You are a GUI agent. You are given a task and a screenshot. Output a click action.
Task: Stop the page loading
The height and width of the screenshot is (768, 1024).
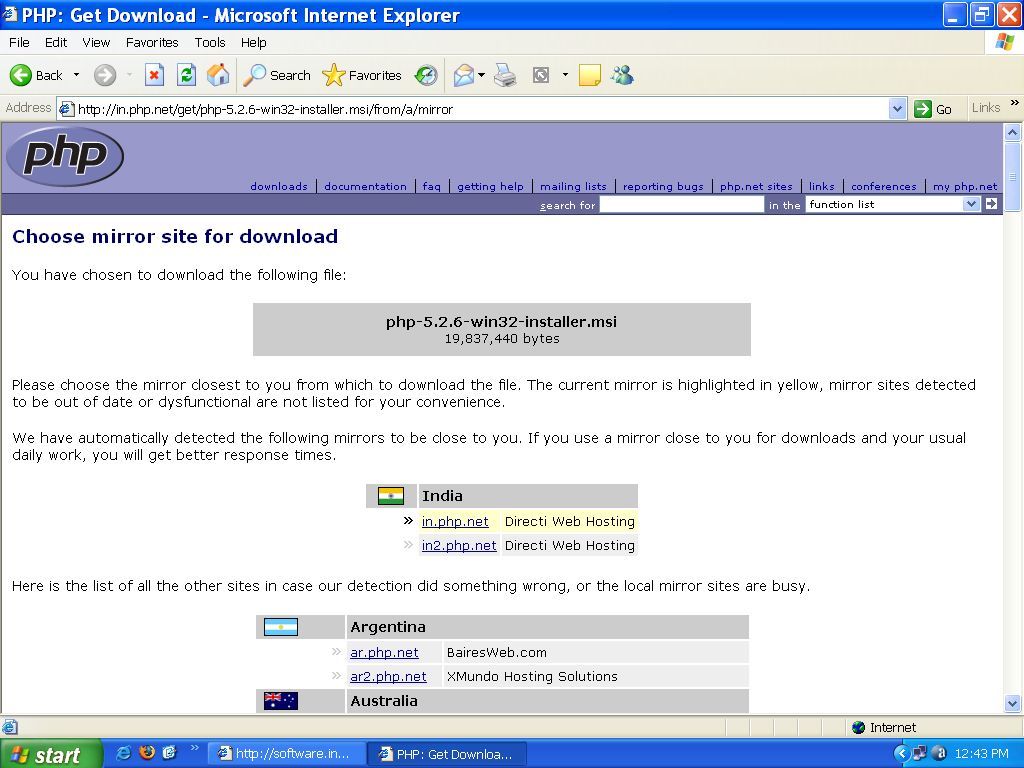pos(154,75)
